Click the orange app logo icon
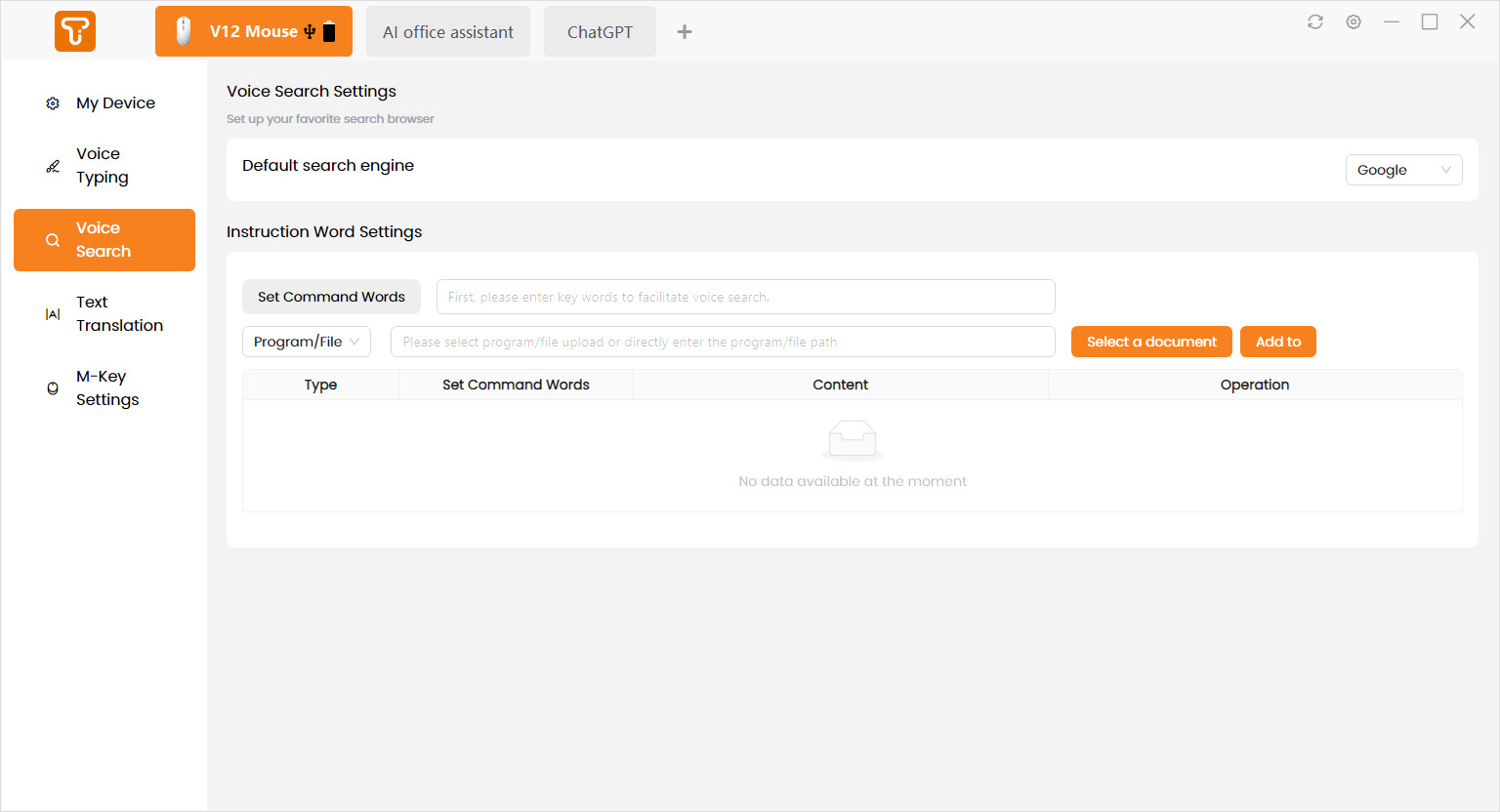This screenshot has width=1500, height=812. [x=75, y=31]
